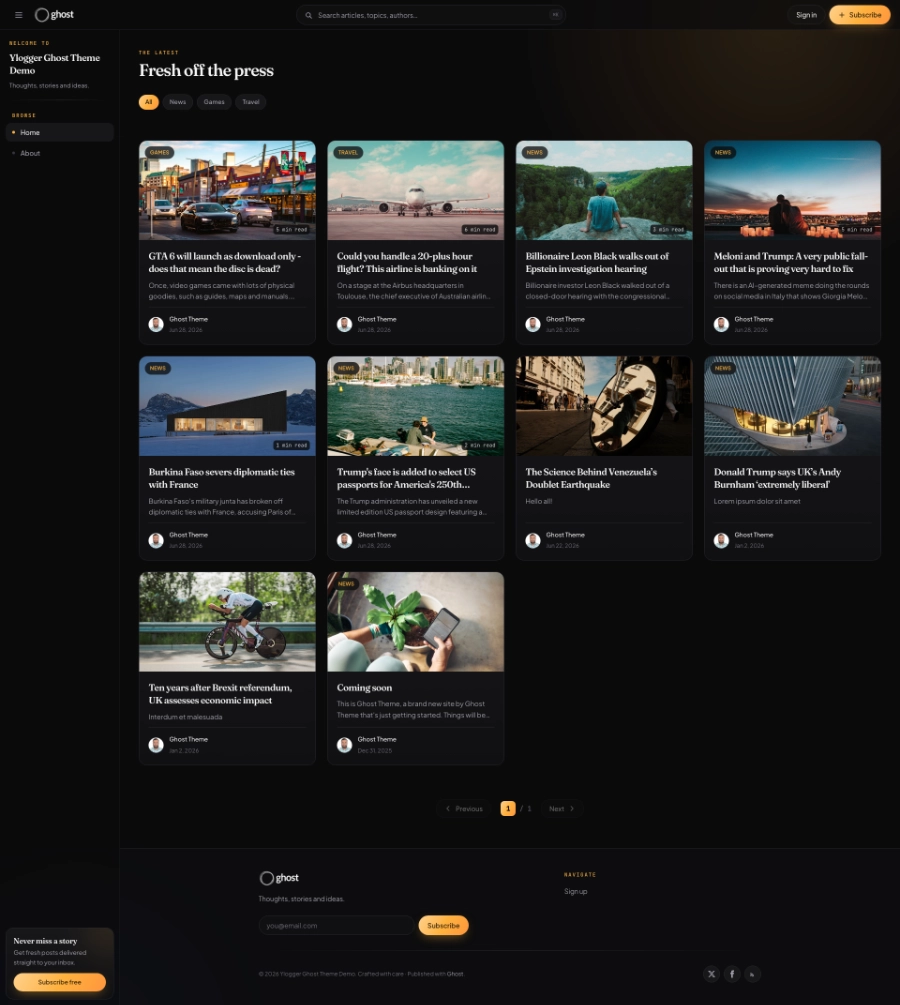Open 'Meloni and Trump' article title

tap(791, 262)
